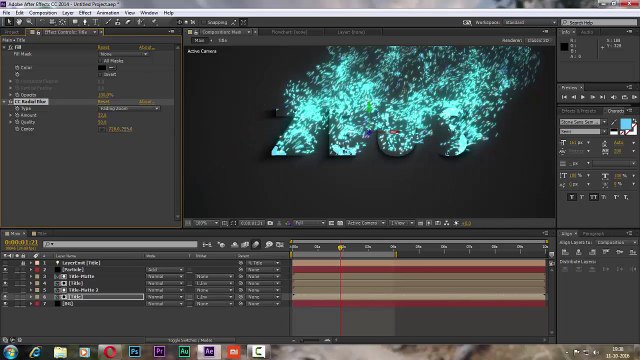Expand the Amount property twirl
The image size is (640, 360).
pyautogui.click(x=11, y=116)
